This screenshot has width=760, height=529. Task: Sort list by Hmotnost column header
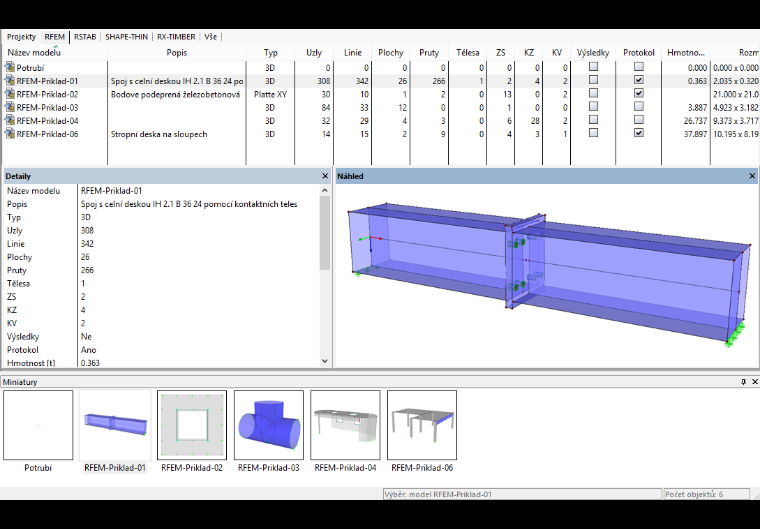[686, 53]
